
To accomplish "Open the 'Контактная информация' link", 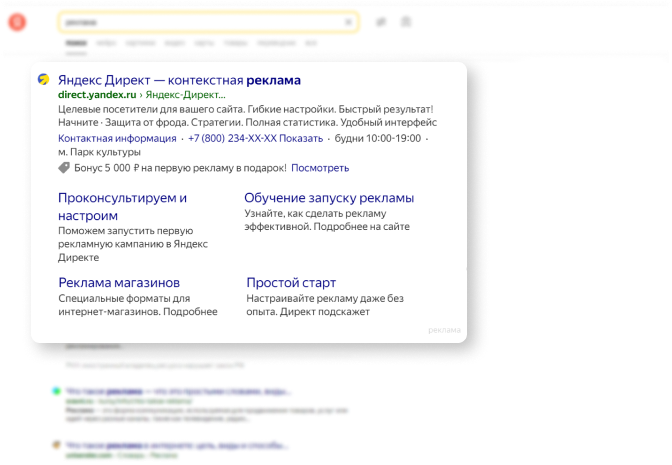I will [x=117, y=138].
